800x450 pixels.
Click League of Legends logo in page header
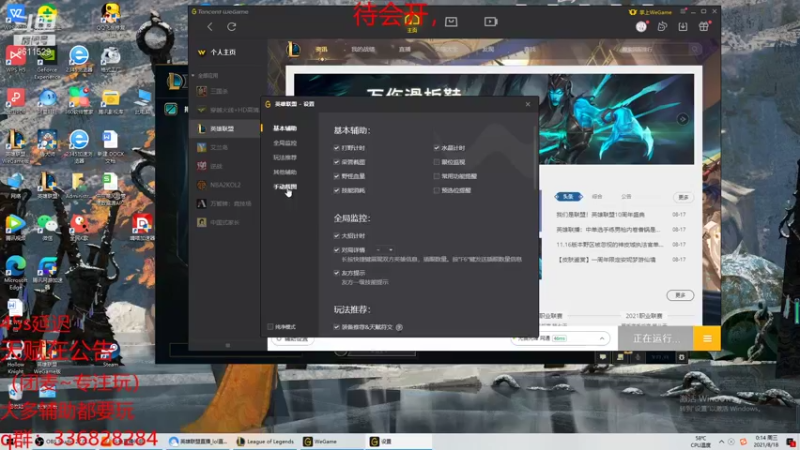click(293, 49)
